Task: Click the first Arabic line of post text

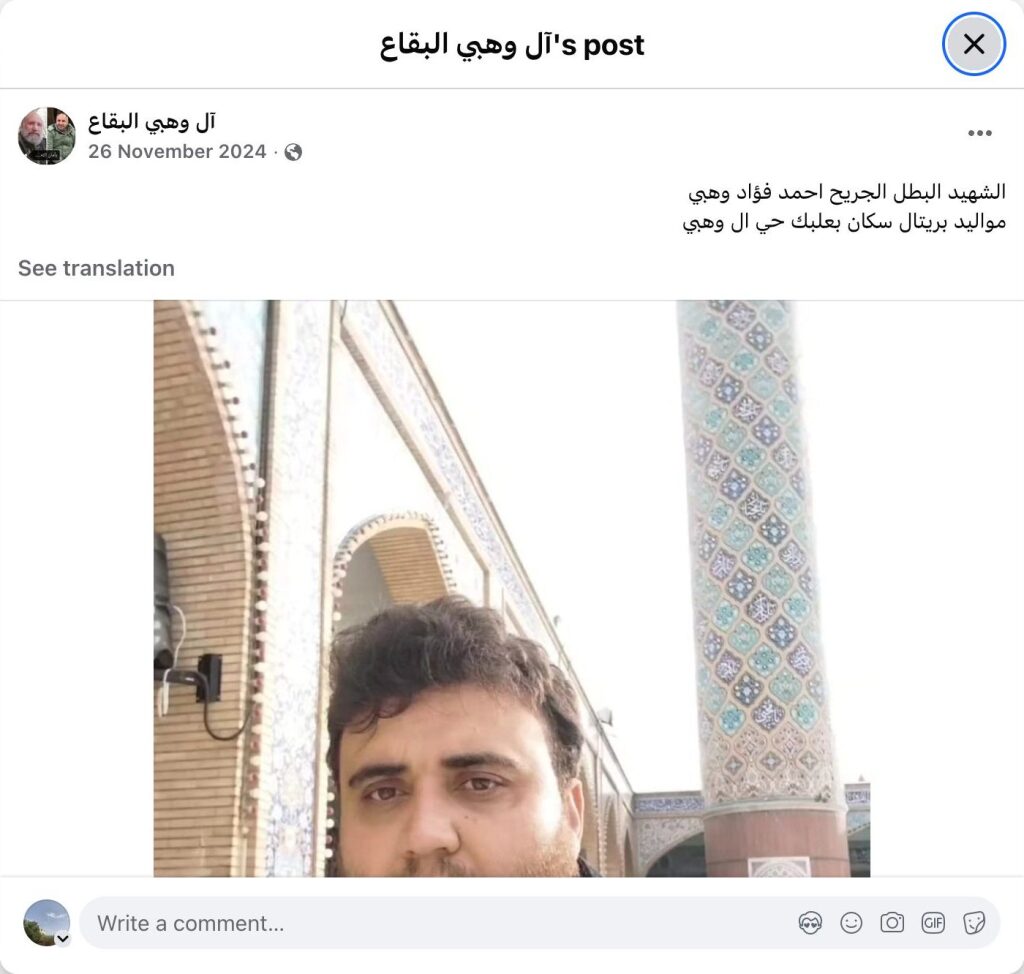Action: click(x=847, y=192)
